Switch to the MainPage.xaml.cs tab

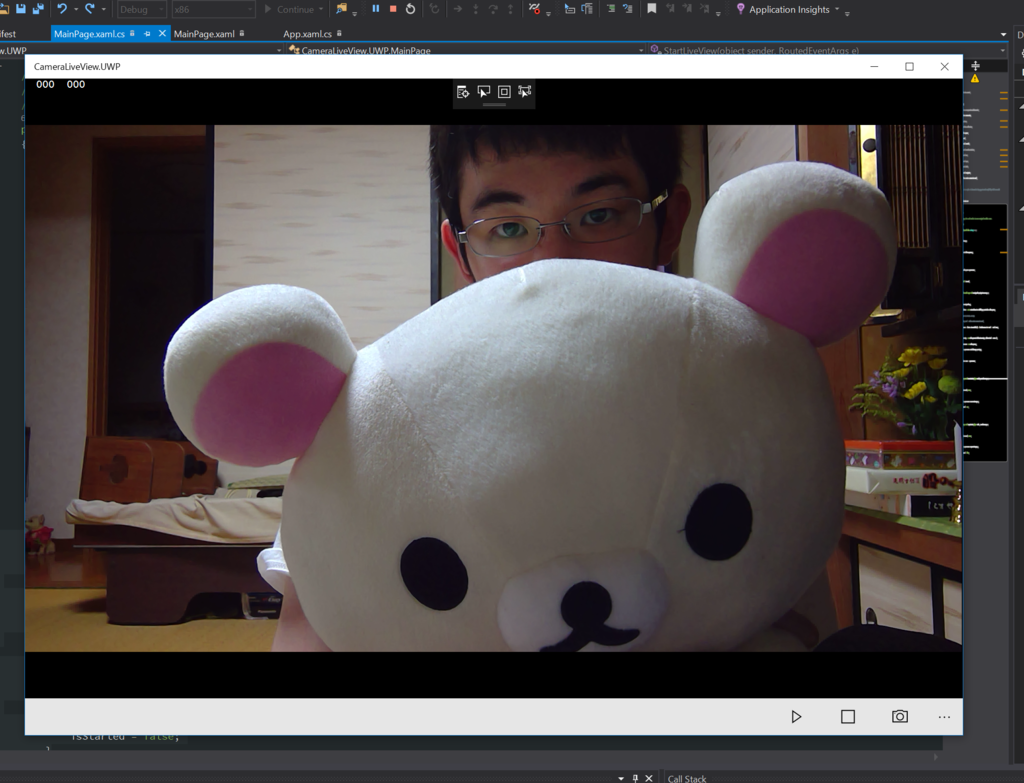click(x=89, y=33)
